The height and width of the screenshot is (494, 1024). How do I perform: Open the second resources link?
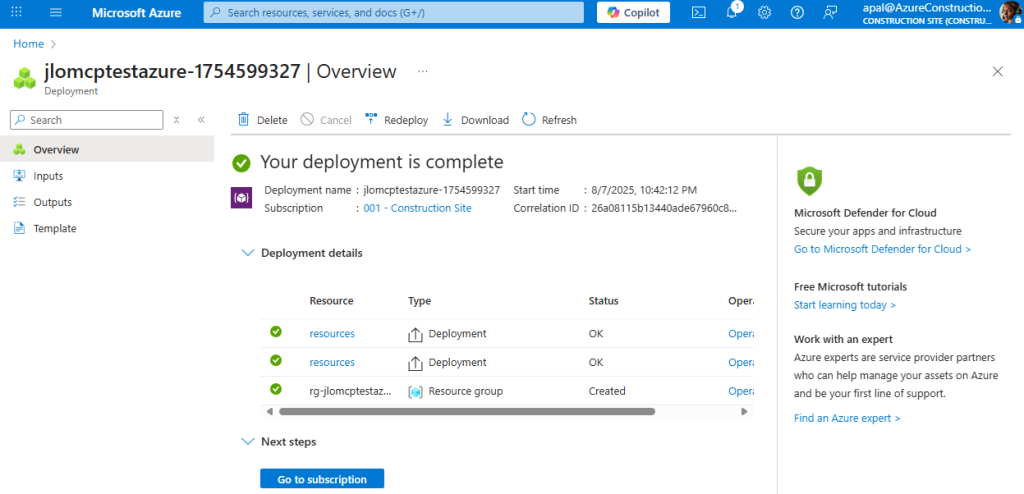point(332,362)
